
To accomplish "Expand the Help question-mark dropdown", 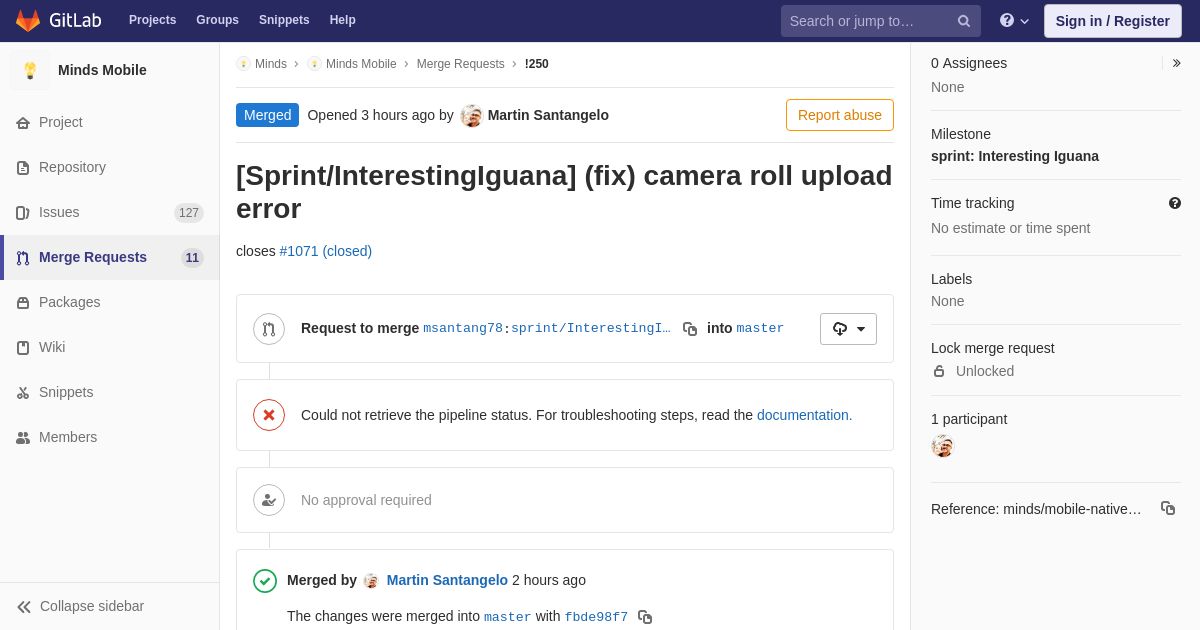I will coord(1014,20).
